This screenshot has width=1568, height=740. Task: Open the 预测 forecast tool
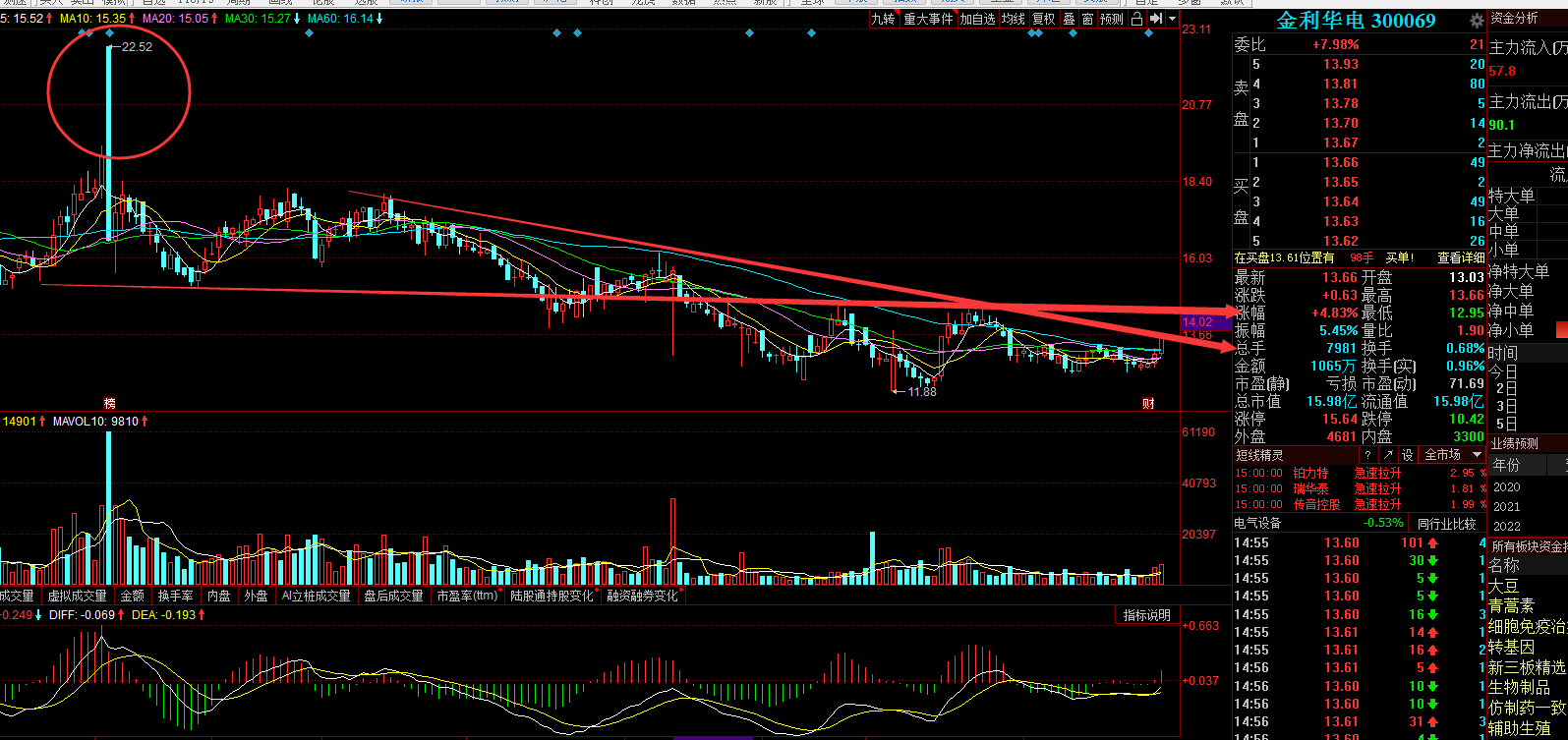[x=1112, y=19]
